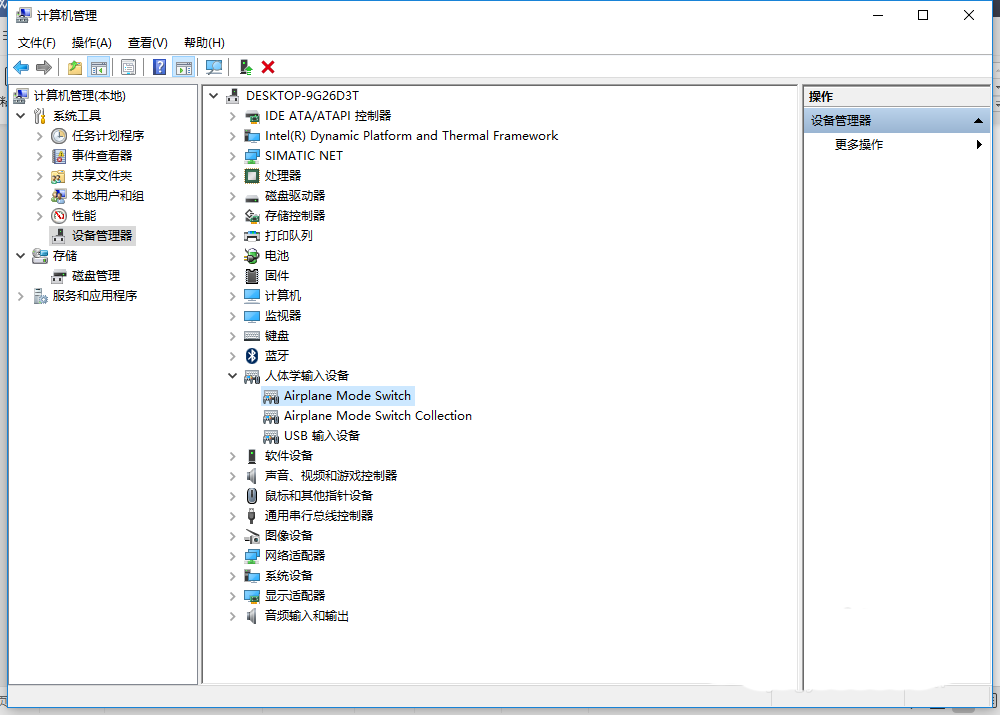Select the Bluetooth 蓝牙 icon
Viewport: 1000px width, 715px height.
tap(252, 356)
